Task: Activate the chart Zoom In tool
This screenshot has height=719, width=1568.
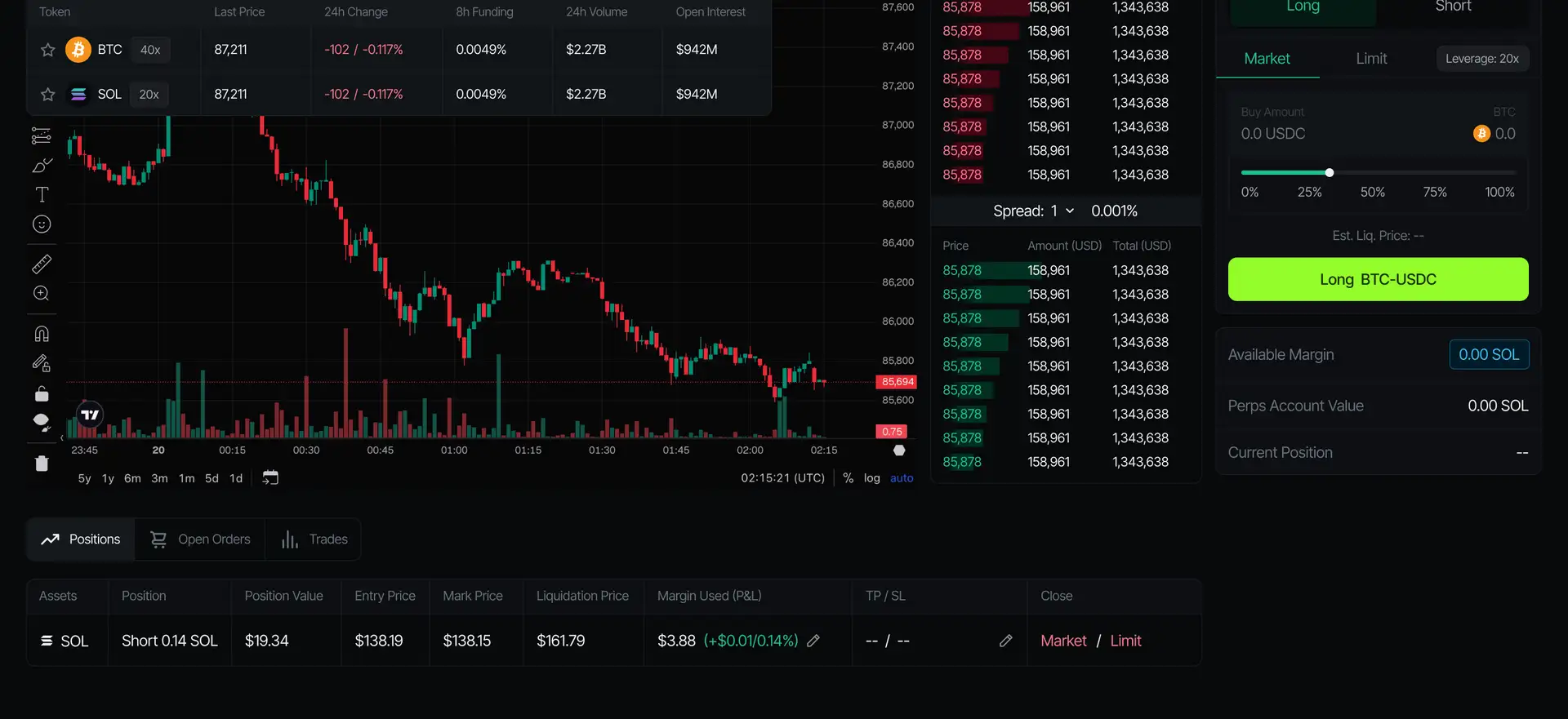Action: pos(42,294)
